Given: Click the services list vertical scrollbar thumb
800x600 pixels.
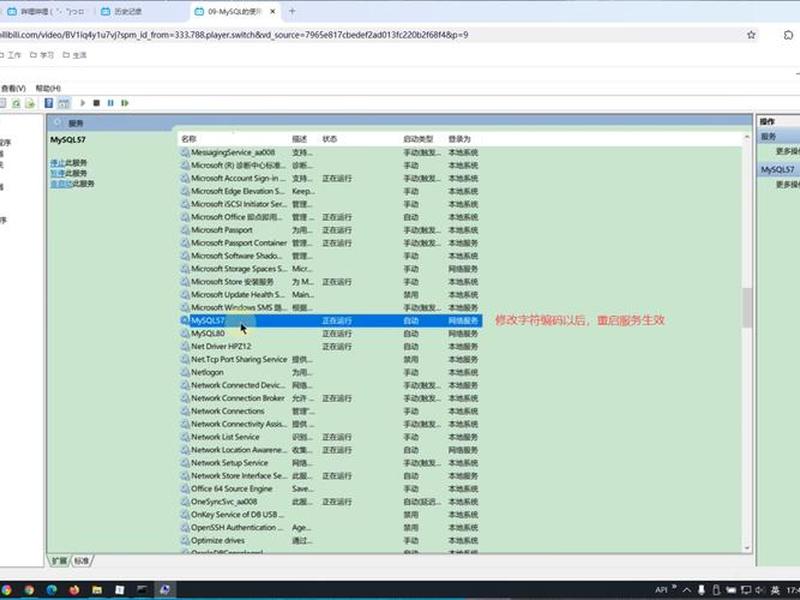Looking at the screenshot, I should [x=747, y=308].
